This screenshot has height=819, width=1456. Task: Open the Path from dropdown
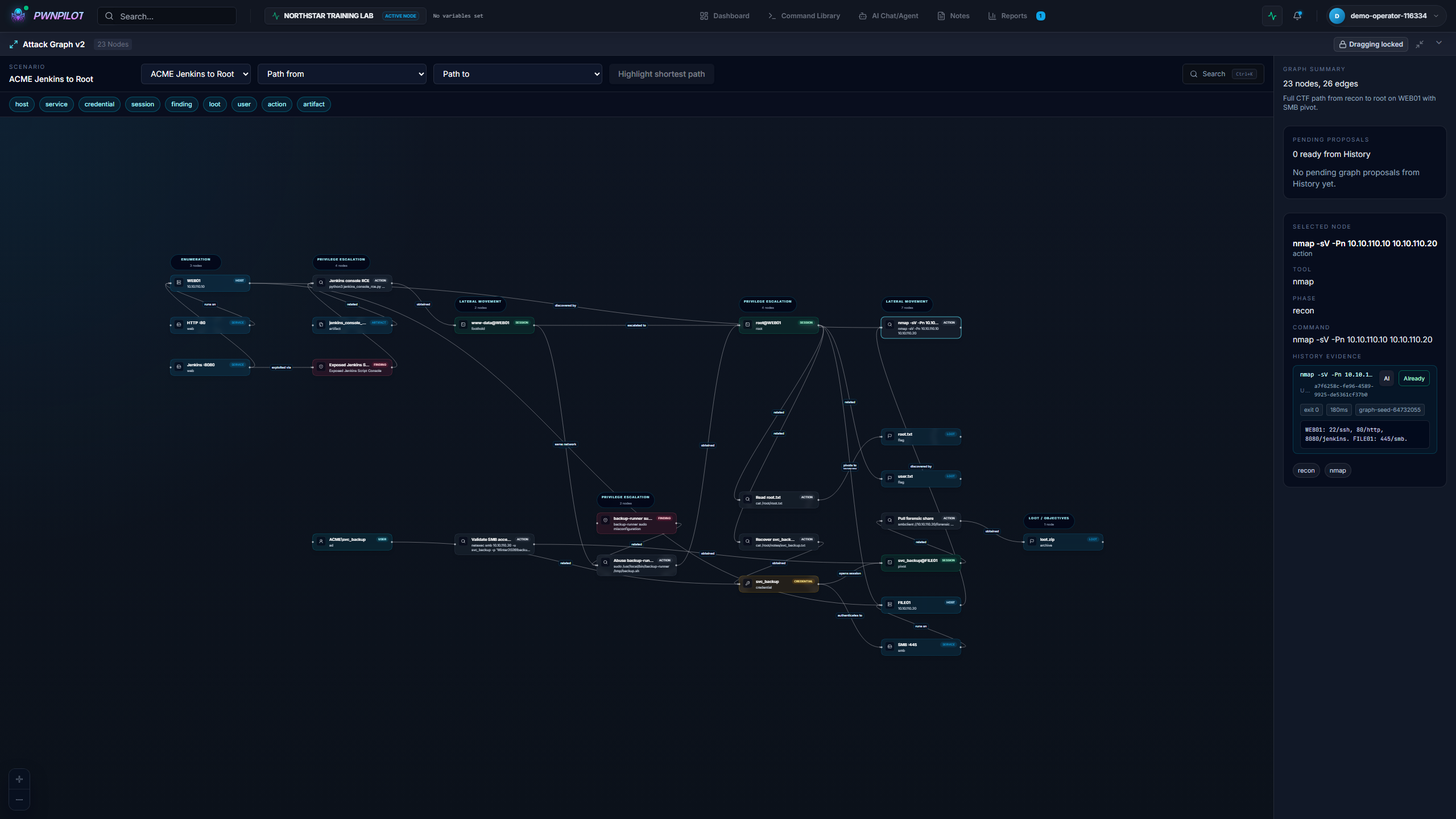click(x=342, y=74)
